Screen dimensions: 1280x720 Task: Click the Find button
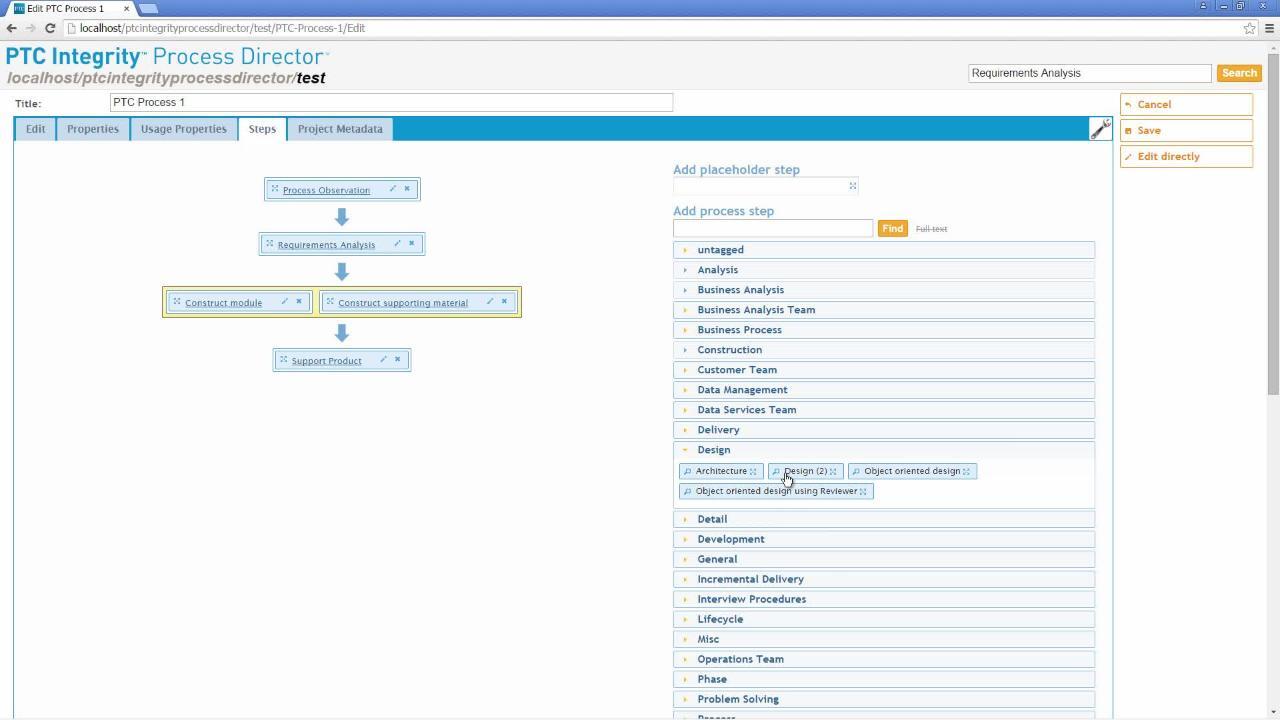(892, 229)
